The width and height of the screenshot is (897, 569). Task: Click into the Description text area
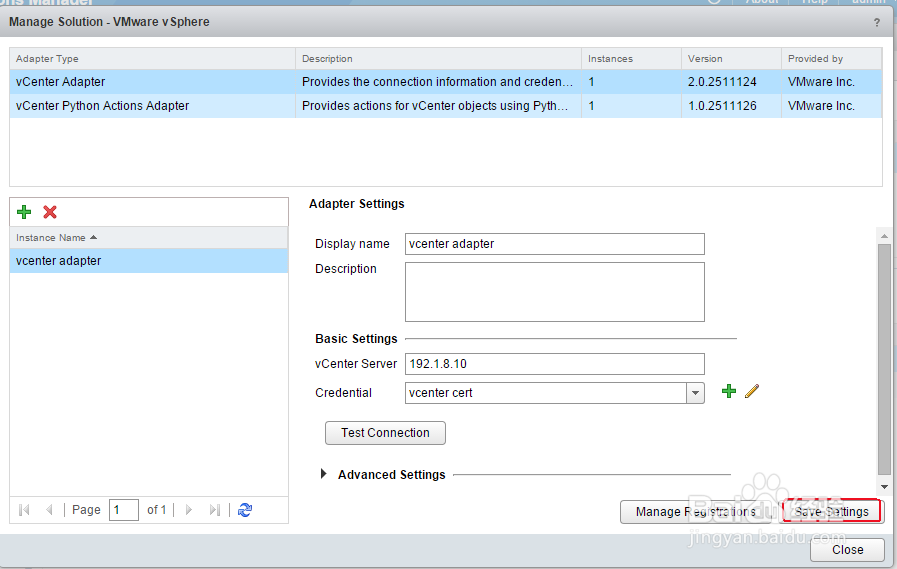(x=554, y=292)
